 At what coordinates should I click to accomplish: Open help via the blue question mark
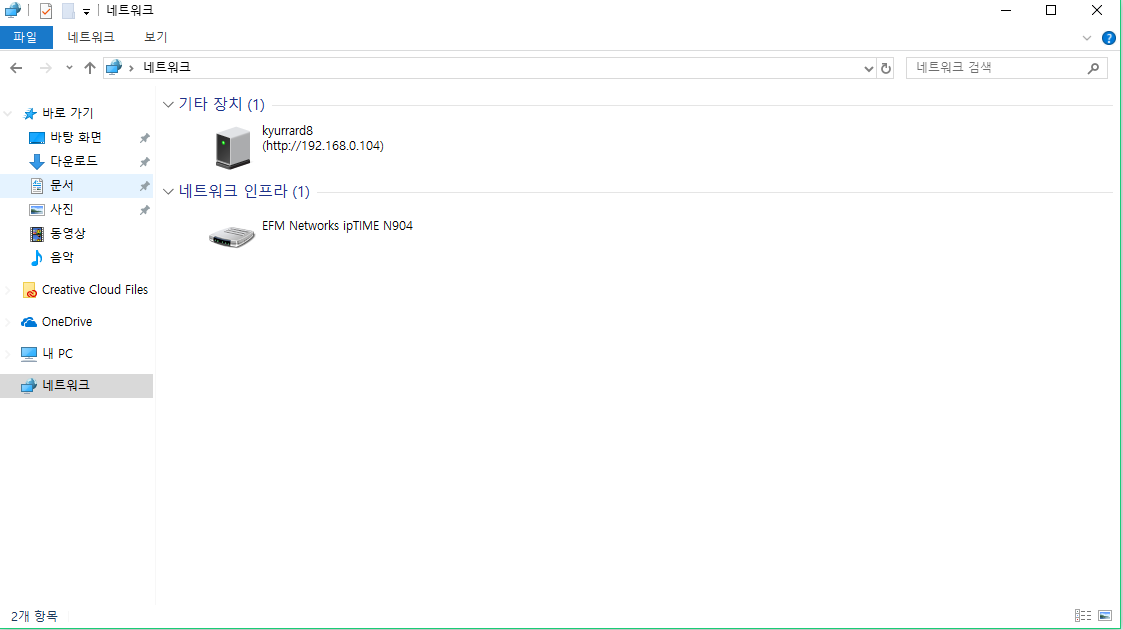[1109, 38]
